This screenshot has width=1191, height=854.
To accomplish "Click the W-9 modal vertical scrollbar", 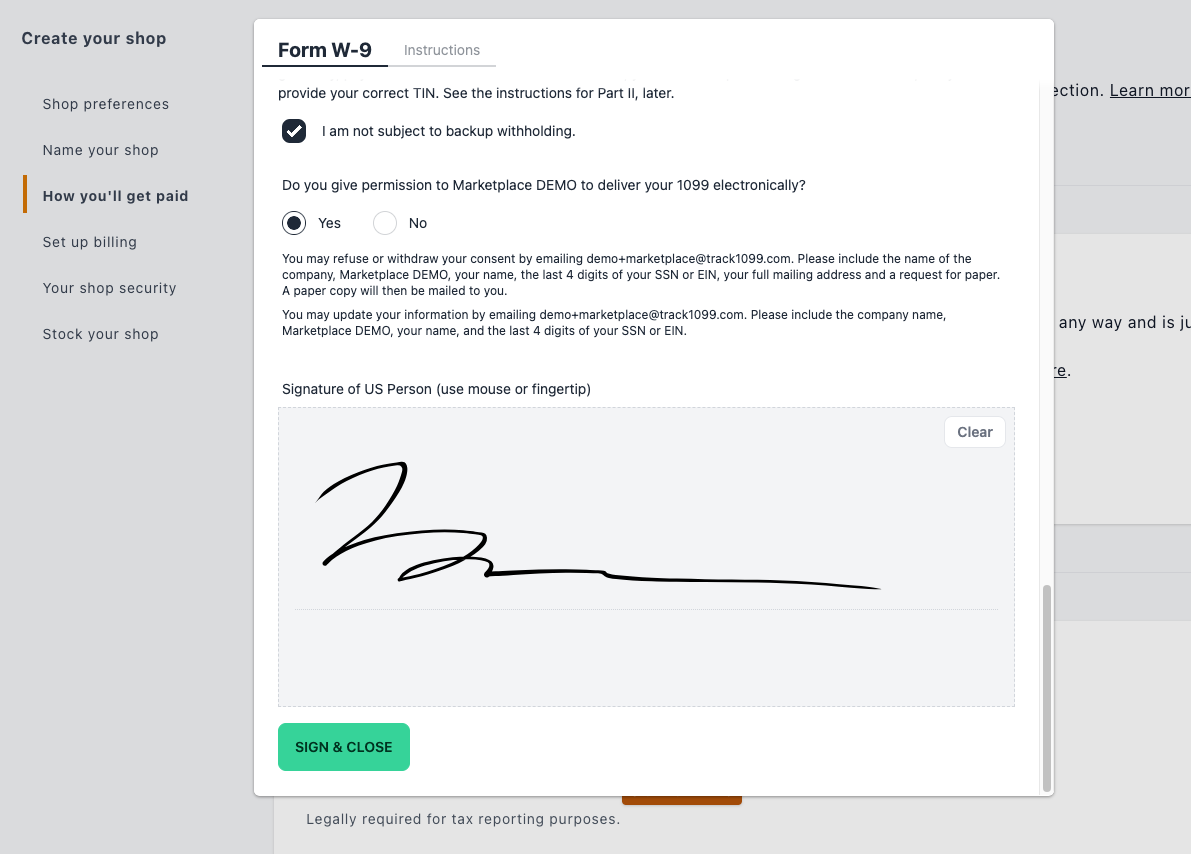I will (x=1047, y=688).
